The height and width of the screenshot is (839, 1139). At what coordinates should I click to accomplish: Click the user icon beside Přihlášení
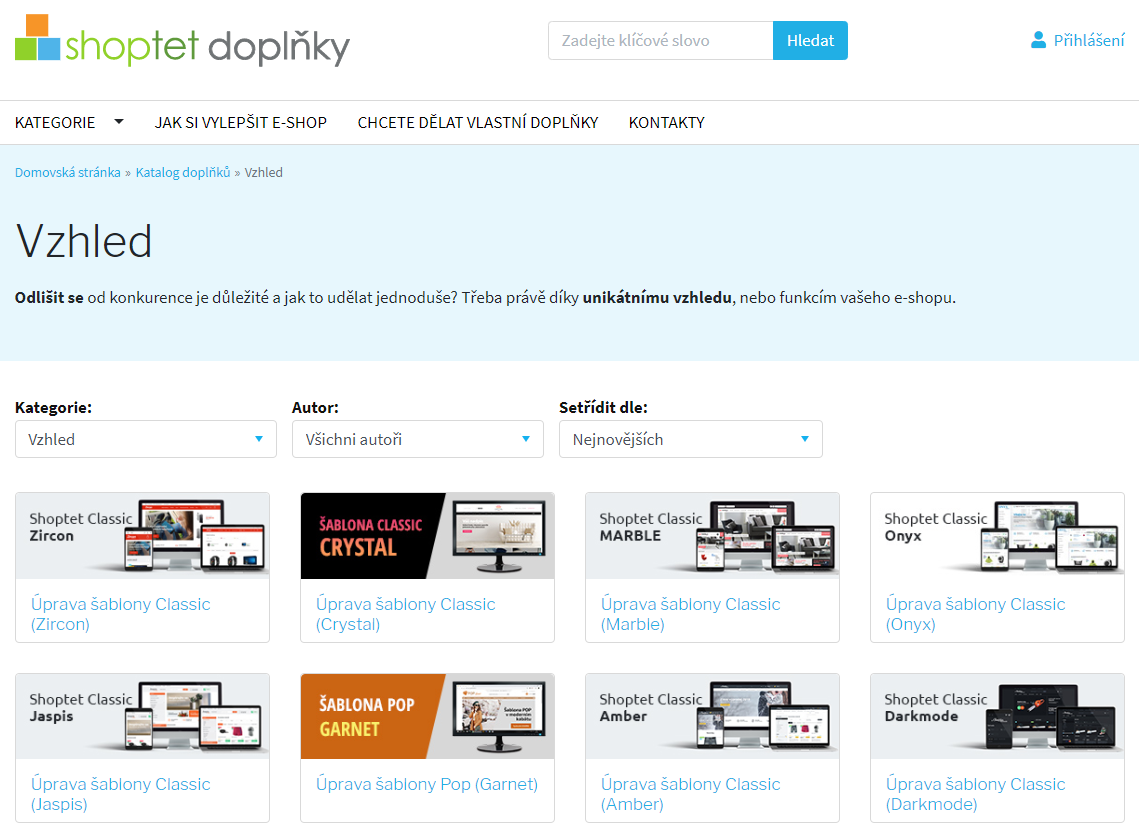(1038, 40)
